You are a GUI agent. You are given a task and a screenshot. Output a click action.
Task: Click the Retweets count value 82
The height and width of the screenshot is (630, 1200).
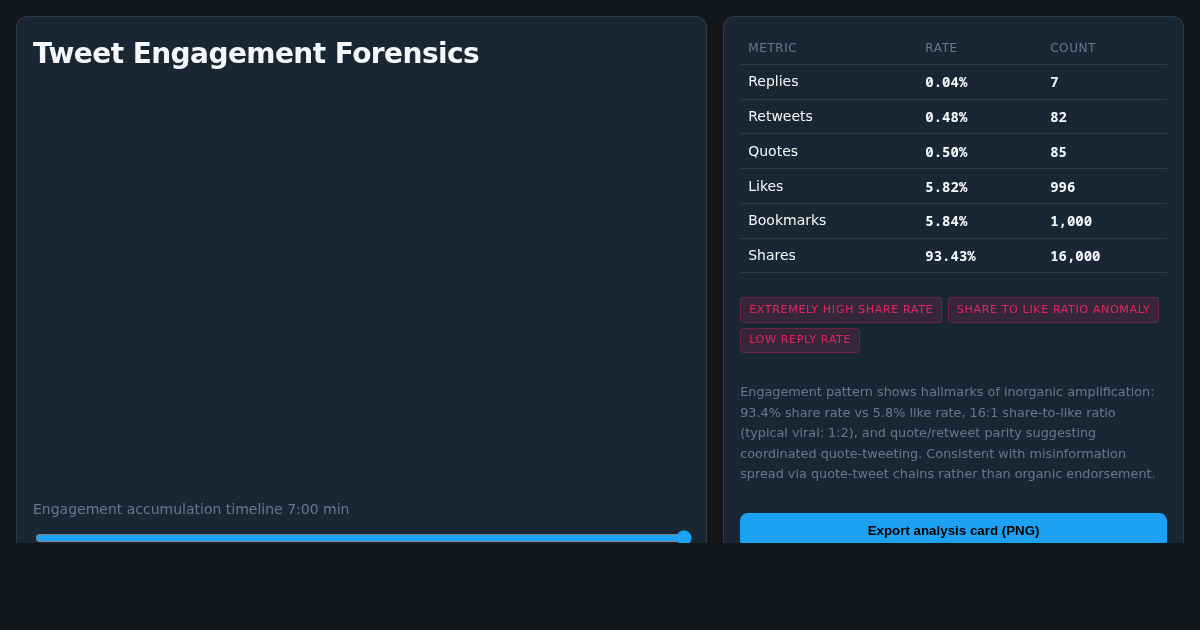coord(1058,117)
